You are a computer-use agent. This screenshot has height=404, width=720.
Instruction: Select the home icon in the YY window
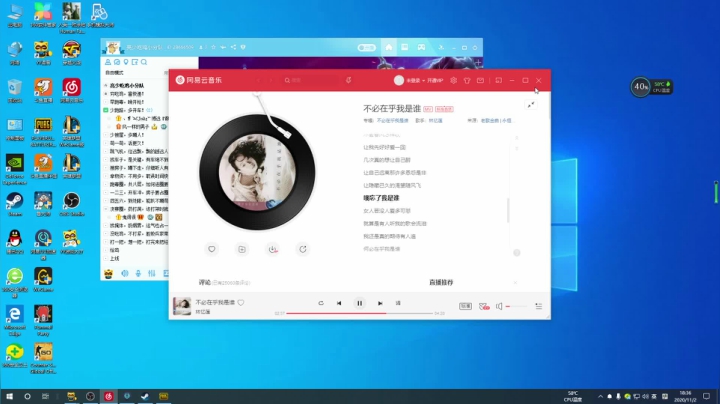click(389, 47)
